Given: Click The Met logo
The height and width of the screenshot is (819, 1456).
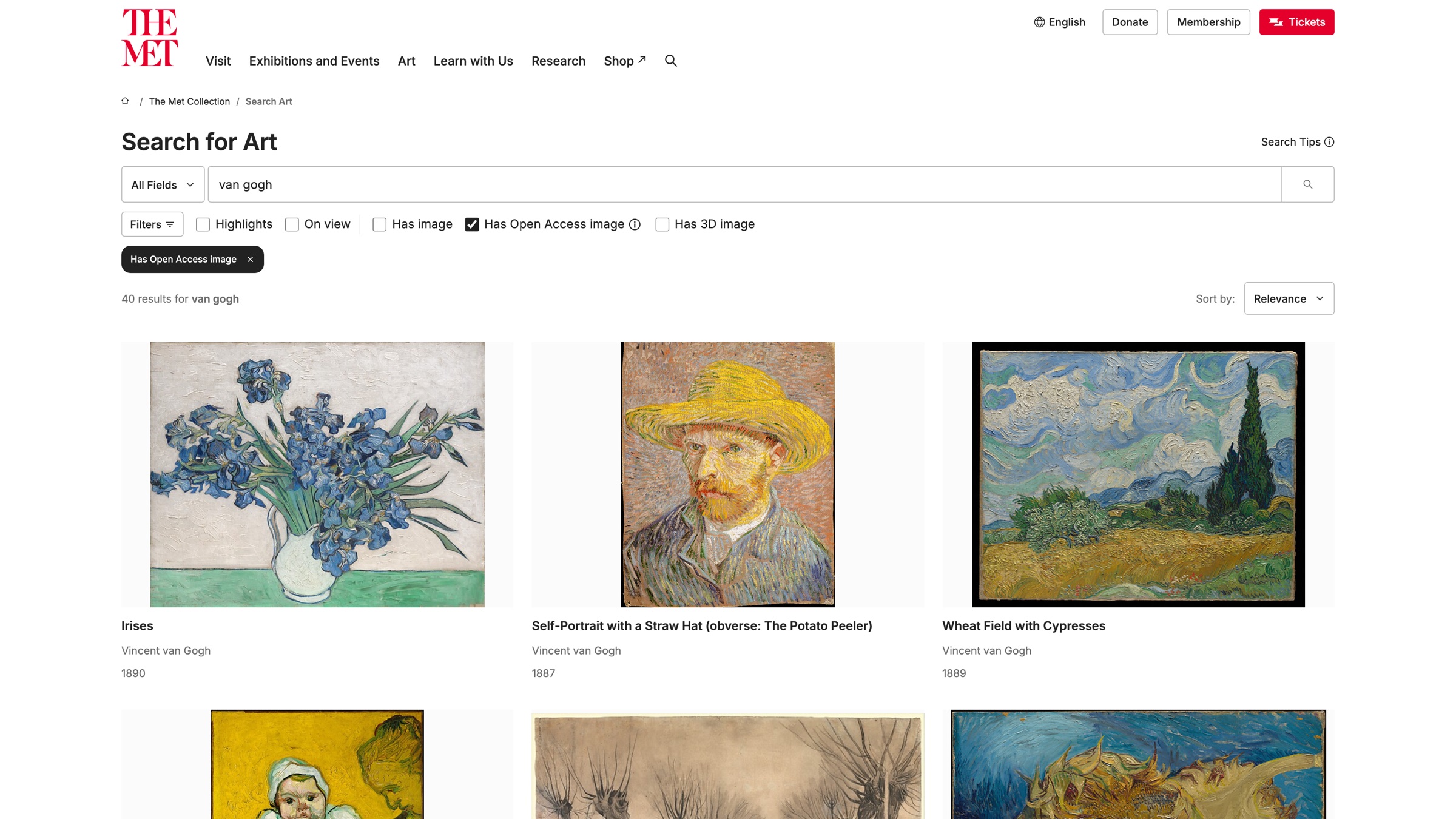Looking at the screenshot, I should [x=150, y=38].
